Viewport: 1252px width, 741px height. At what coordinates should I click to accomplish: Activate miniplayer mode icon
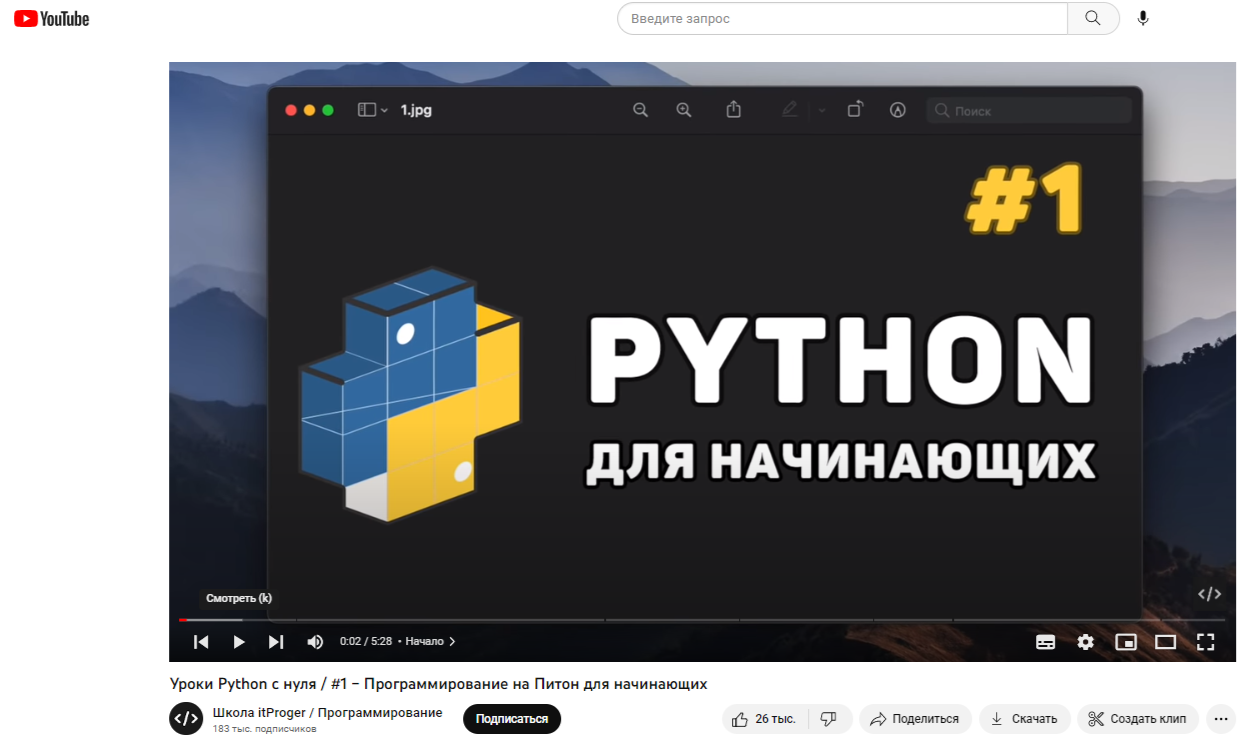click(x=1126, y=641)
